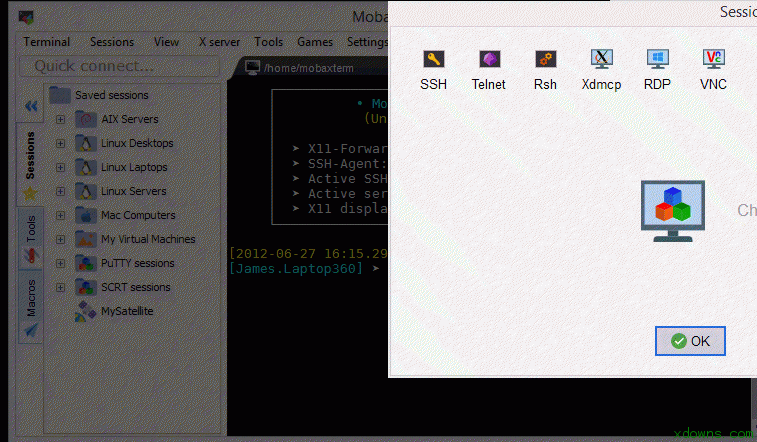This screenshot has height=442, width=757.
Task: Click My Virtual Machines folder icon
Action: (x=86, y=239)
